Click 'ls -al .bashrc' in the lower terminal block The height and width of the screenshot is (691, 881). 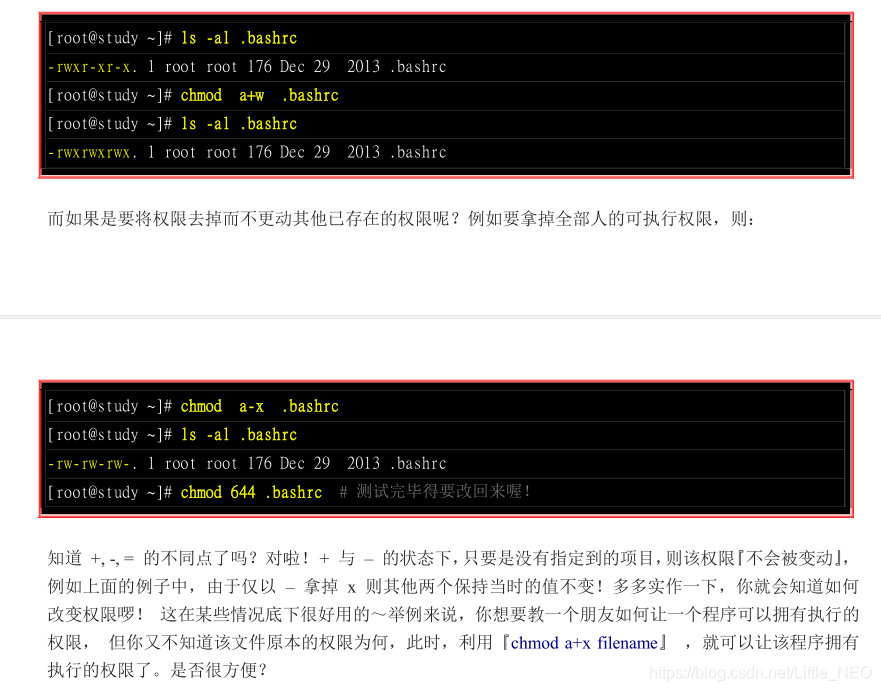(239, 435)
